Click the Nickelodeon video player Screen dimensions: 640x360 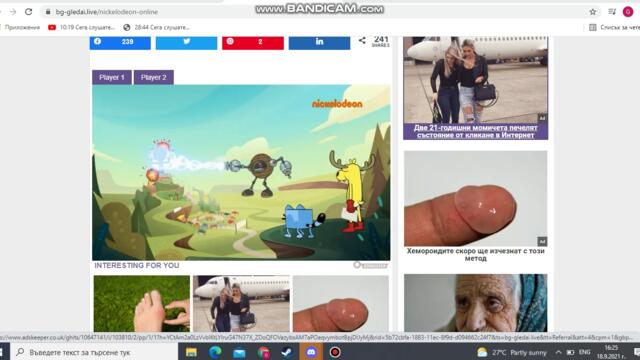point(241,172)
